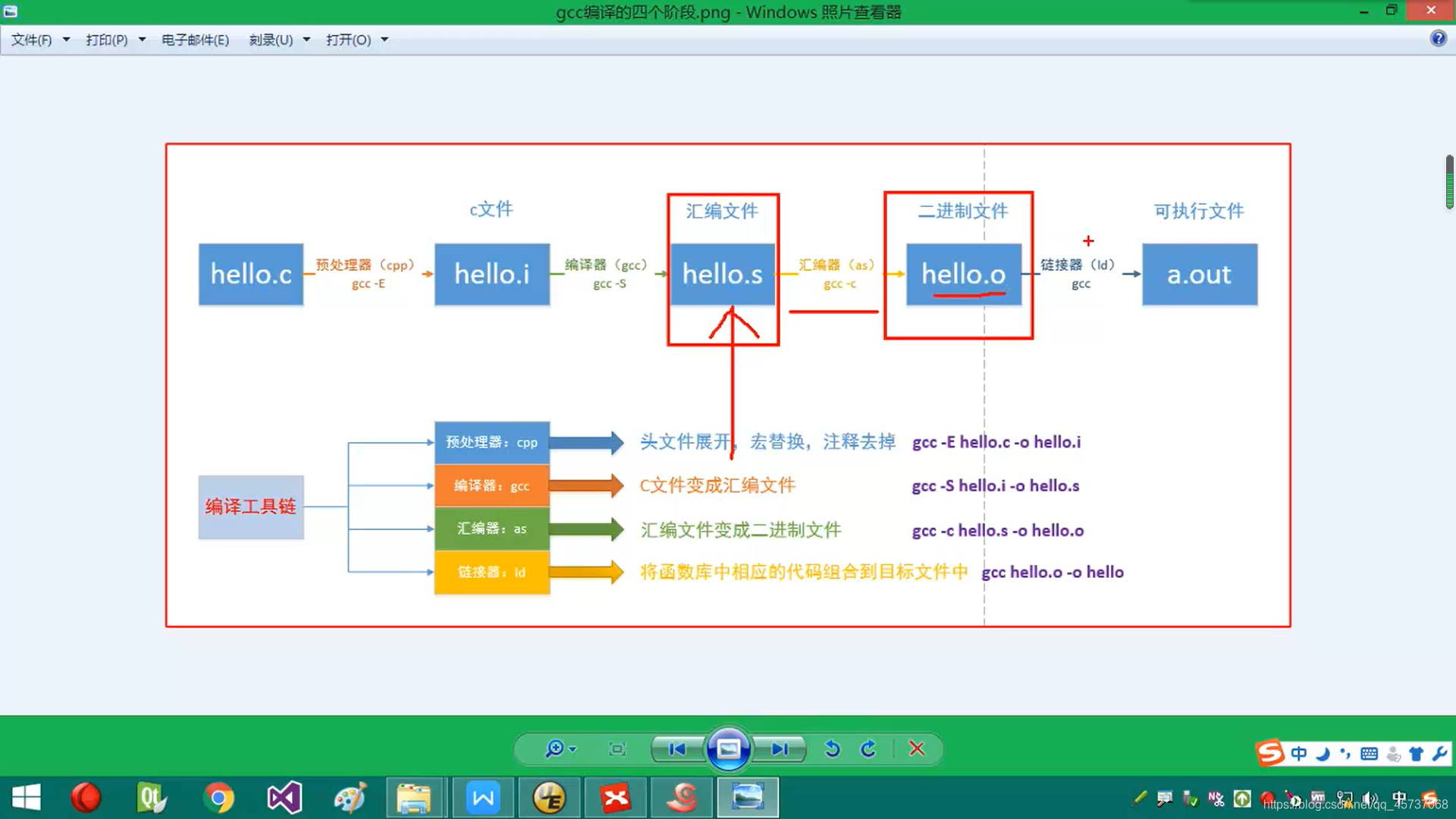Open the blue W app on taskbar
The width and height of the screenshot is (1456, 819).
coord(483,798)
